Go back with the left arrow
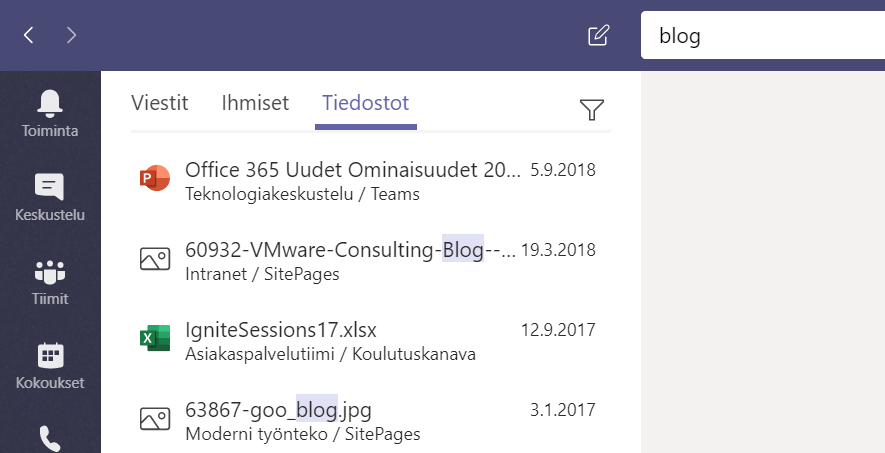The width and height of the screenshot is (885, 453). click(x=29, y=36)
